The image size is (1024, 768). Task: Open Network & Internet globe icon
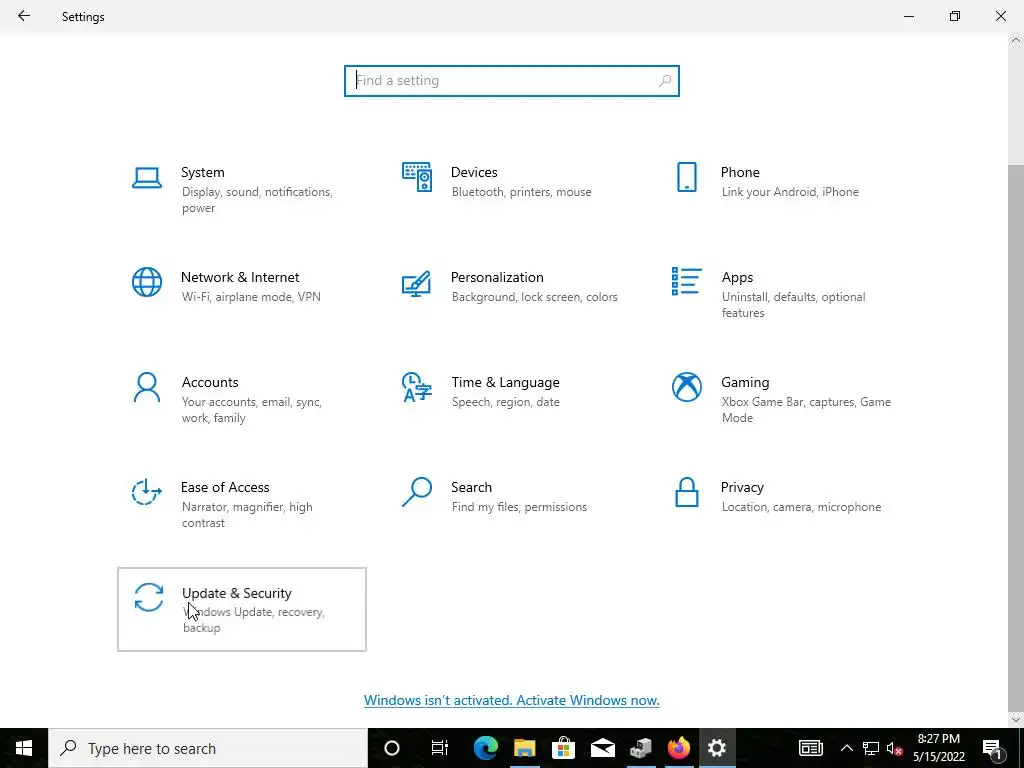[147, 282]
